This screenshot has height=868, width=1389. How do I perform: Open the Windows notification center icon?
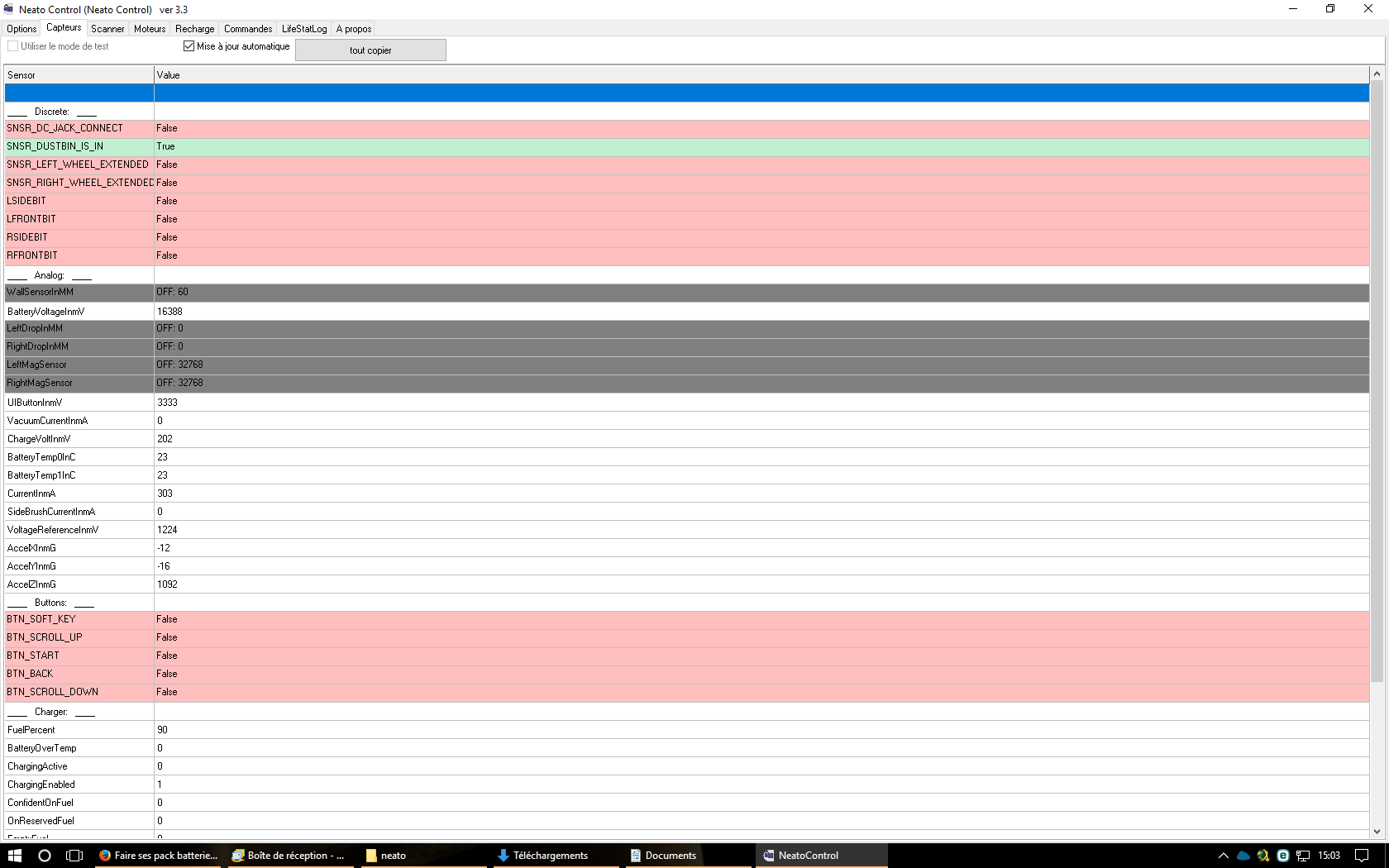click(x=1362, y=856)
